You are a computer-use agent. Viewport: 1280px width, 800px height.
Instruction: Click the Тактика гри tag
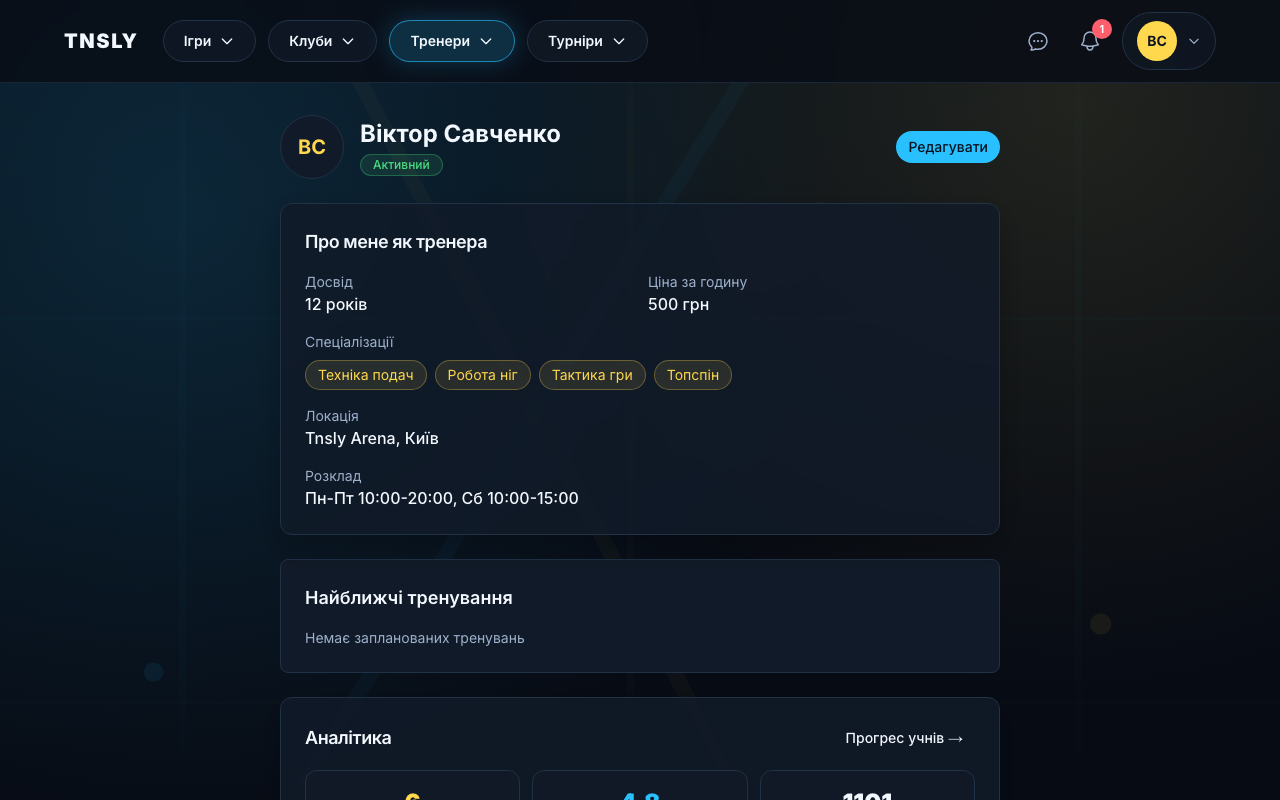click(x=592, y=375)
